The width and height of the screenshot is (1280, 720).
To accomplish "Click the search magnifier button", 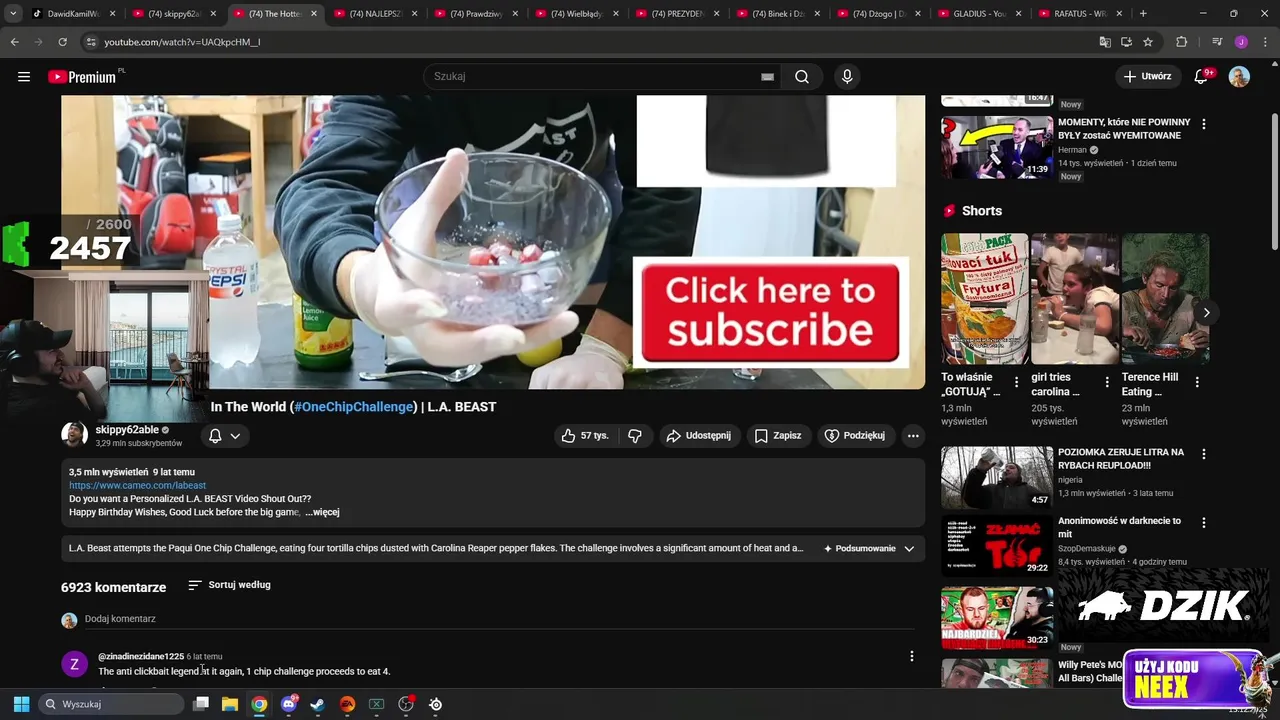I will (x=802, y=77).
